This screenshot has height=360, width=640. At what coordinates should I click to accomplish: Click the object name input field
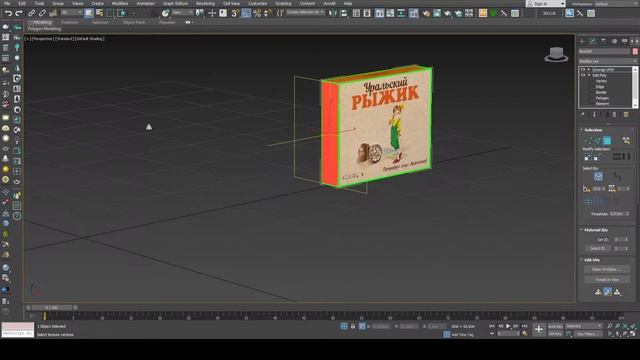604,51
